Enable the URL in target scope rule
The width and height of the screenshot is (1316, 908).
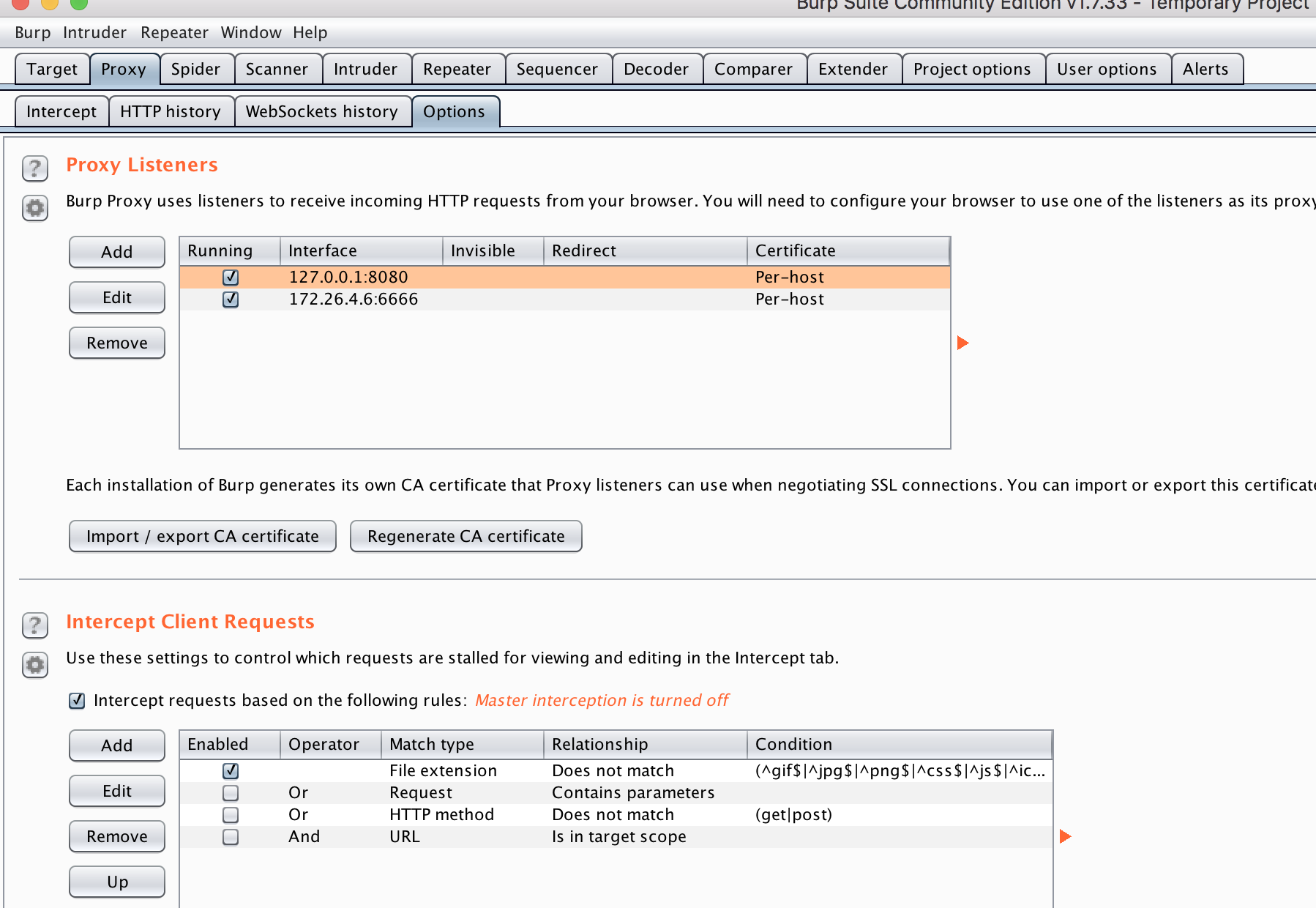coord(231,837)
